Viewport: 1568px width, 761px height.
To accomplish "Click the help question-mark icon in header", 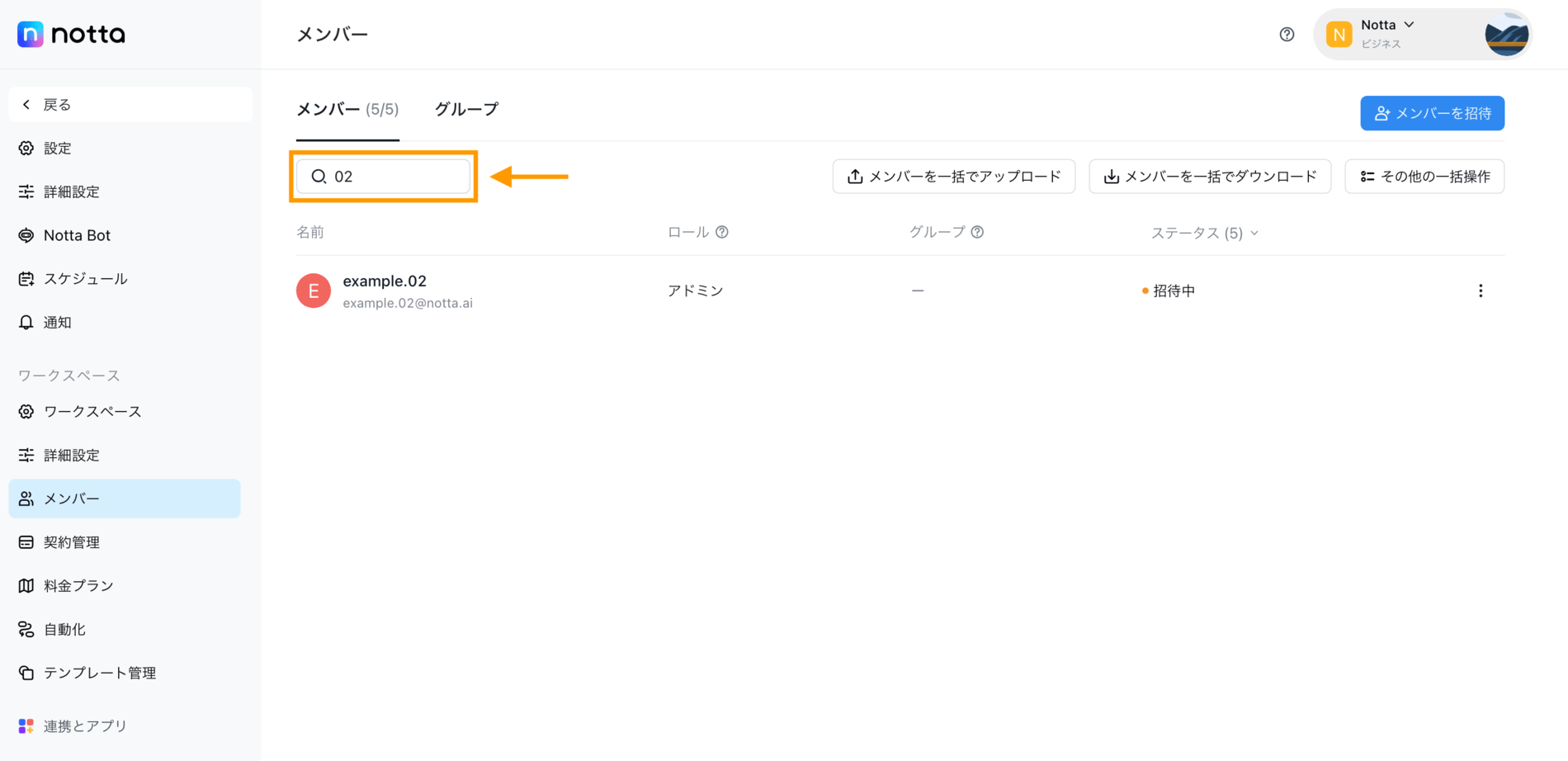I will [x=1287, y=35].
